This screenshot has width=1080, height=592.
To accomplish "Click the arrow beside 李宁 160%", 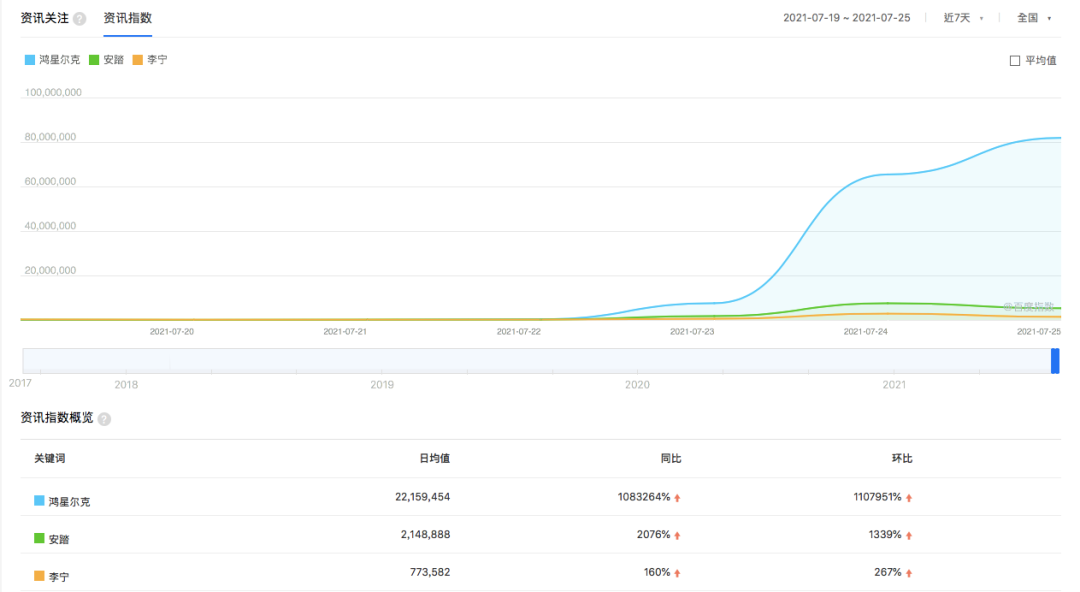I will click(677, 573).
